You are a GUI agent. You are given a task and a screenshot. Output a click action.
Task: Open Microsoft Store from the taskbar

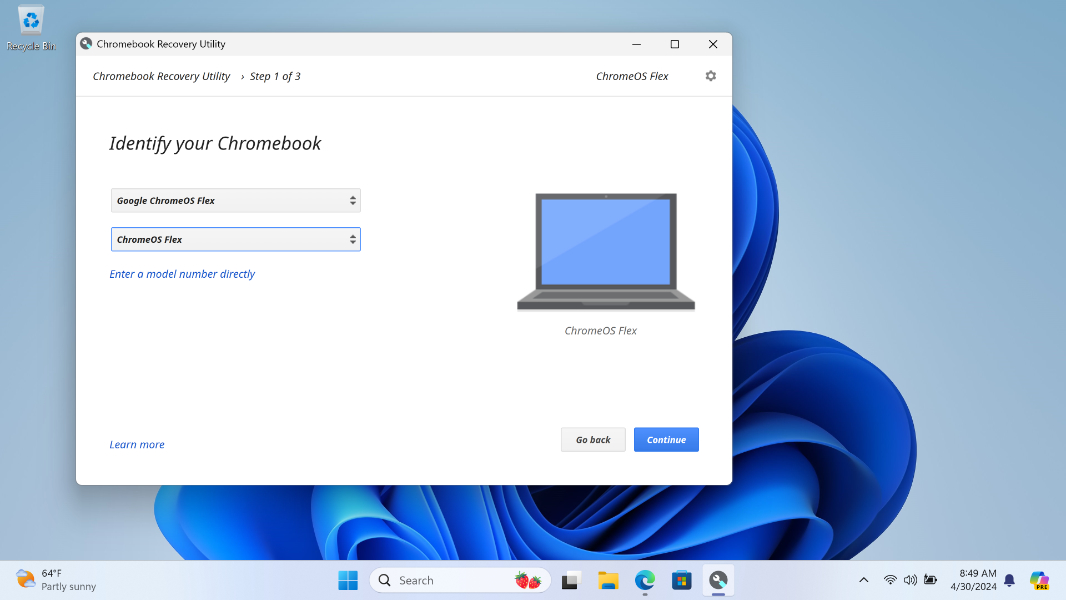coord(682,580)
